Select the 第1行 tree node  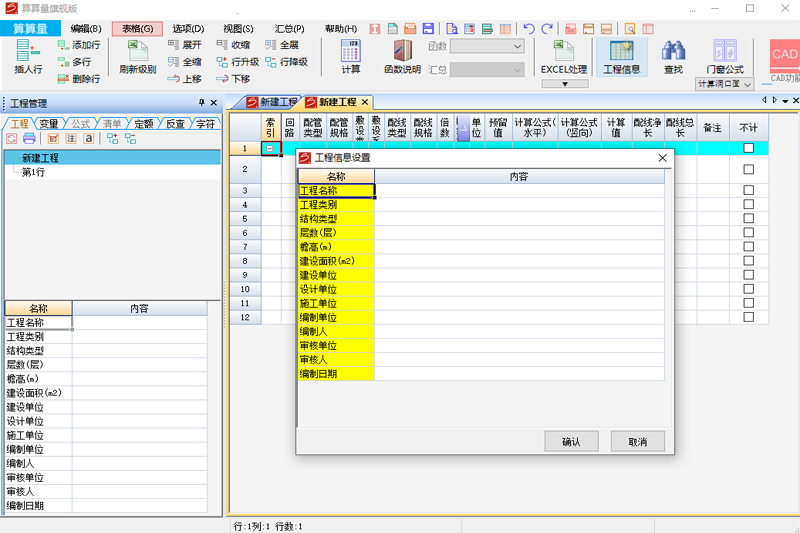tap(33, 172)
